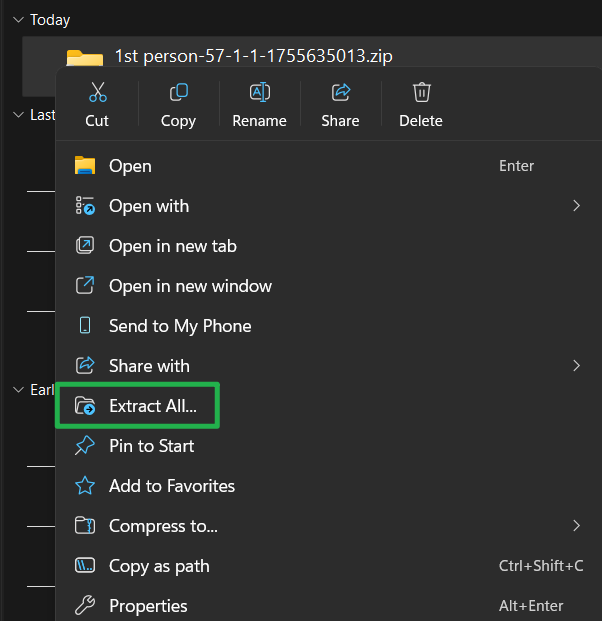The width and height of the screenshot is (602, 621).
Task: Click the Rename icon
Action: (259, 93)
